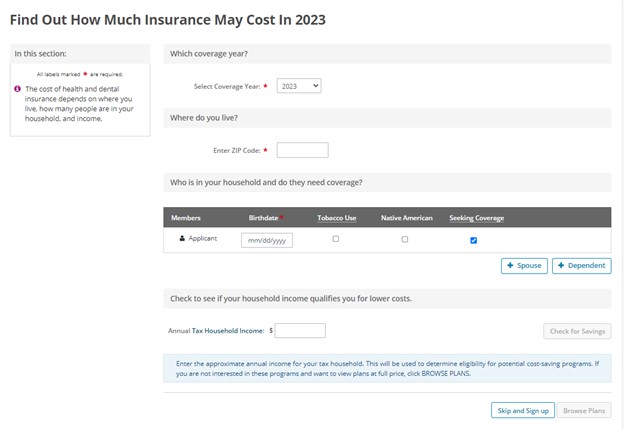Click the plus icon on Spouse button
Image resolution: width=624 pixels, height=429 pixels.
[510, 265]
